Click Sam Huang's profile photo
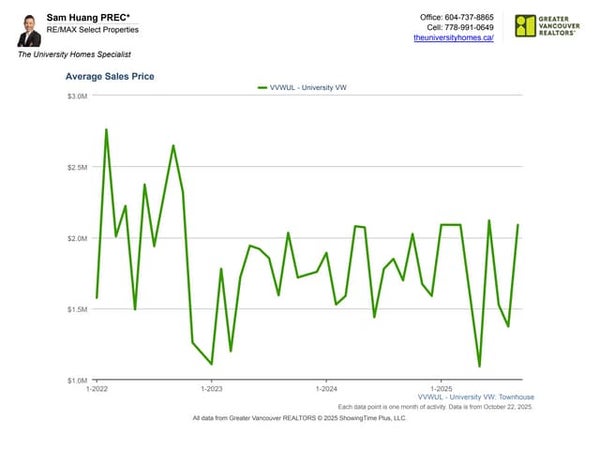 29,31
